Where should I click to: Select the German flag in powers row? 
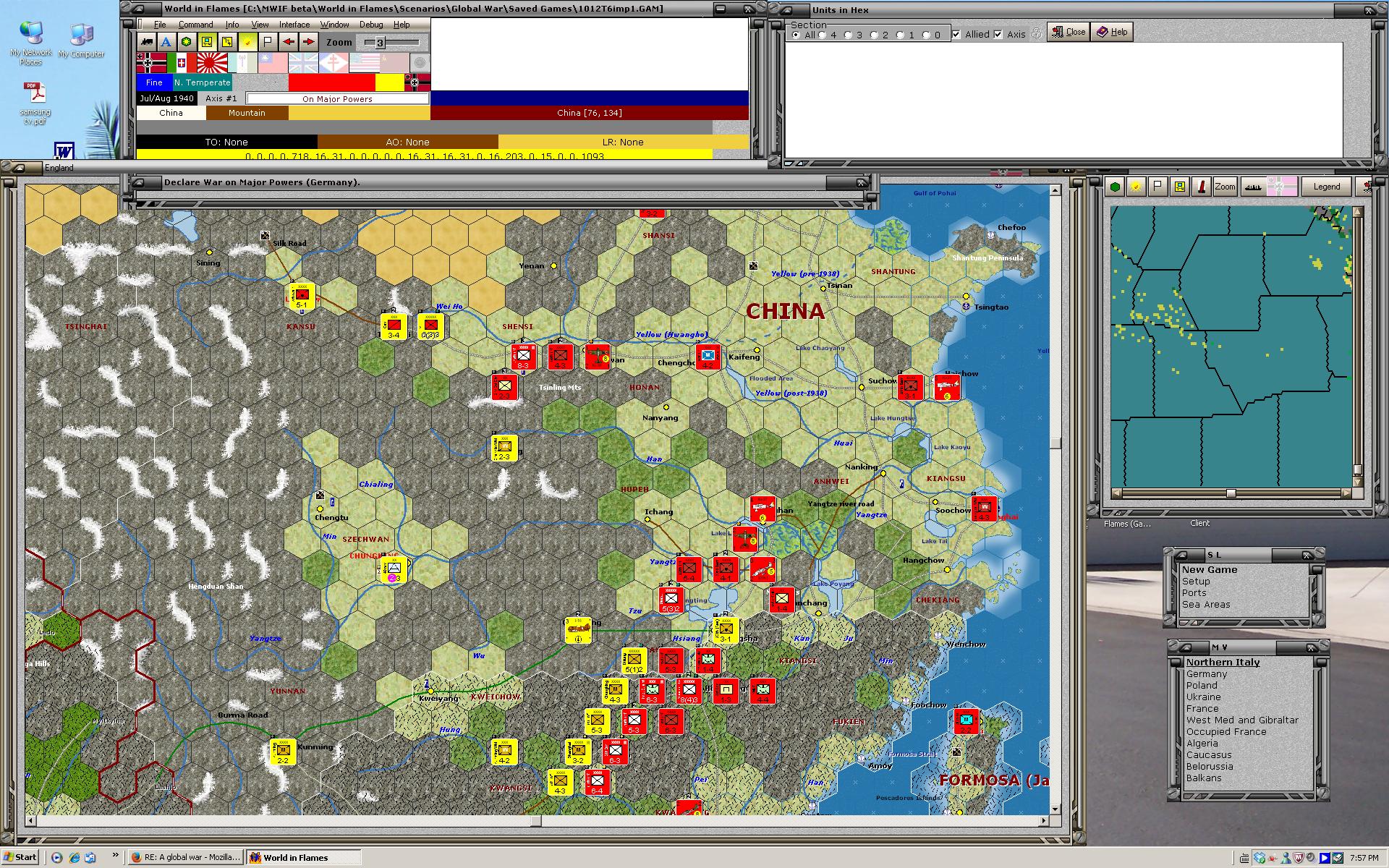click(151, 63)
